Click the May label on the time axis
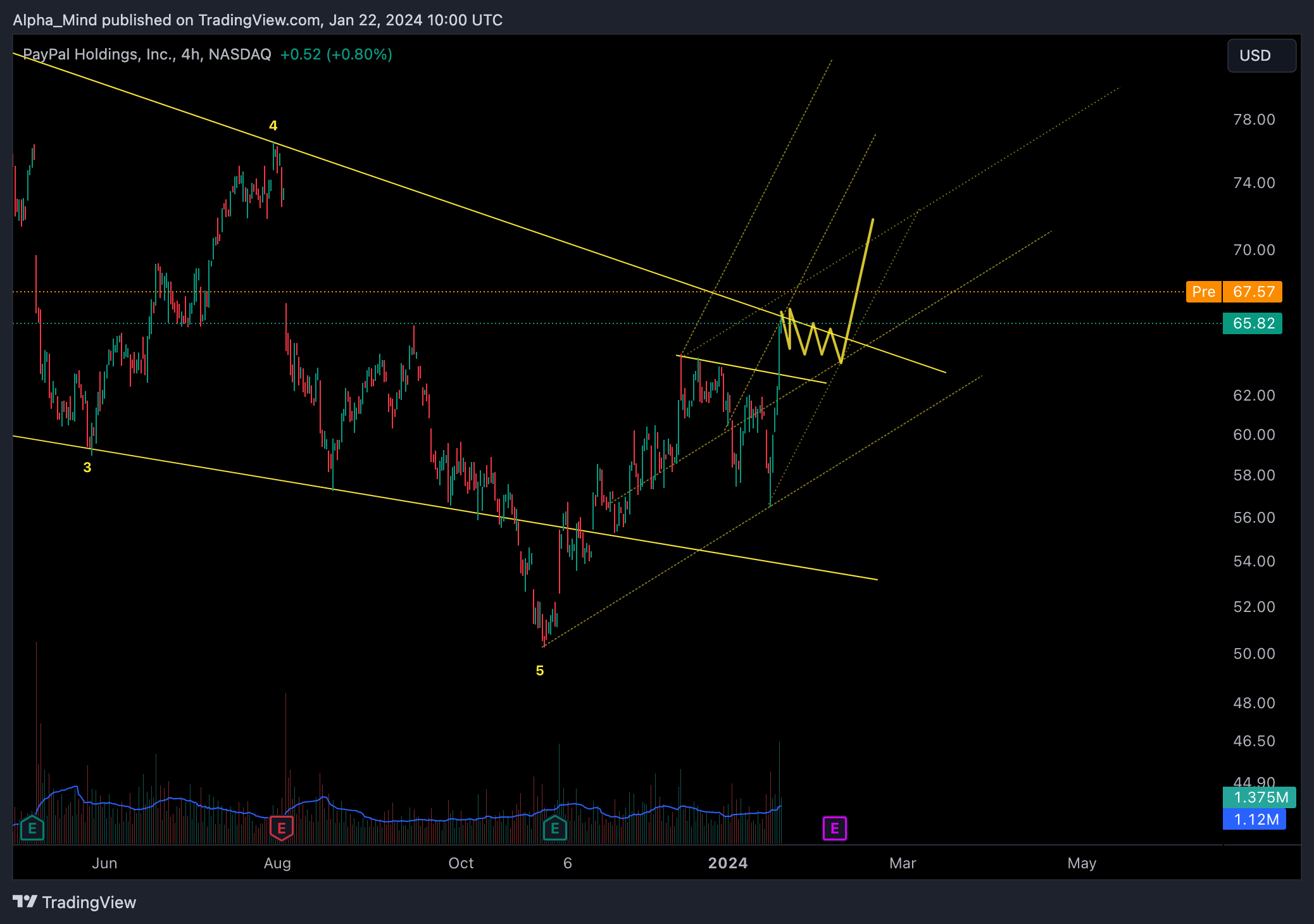This screenshot has width=1314, height=924. [x=1082, y=863]
